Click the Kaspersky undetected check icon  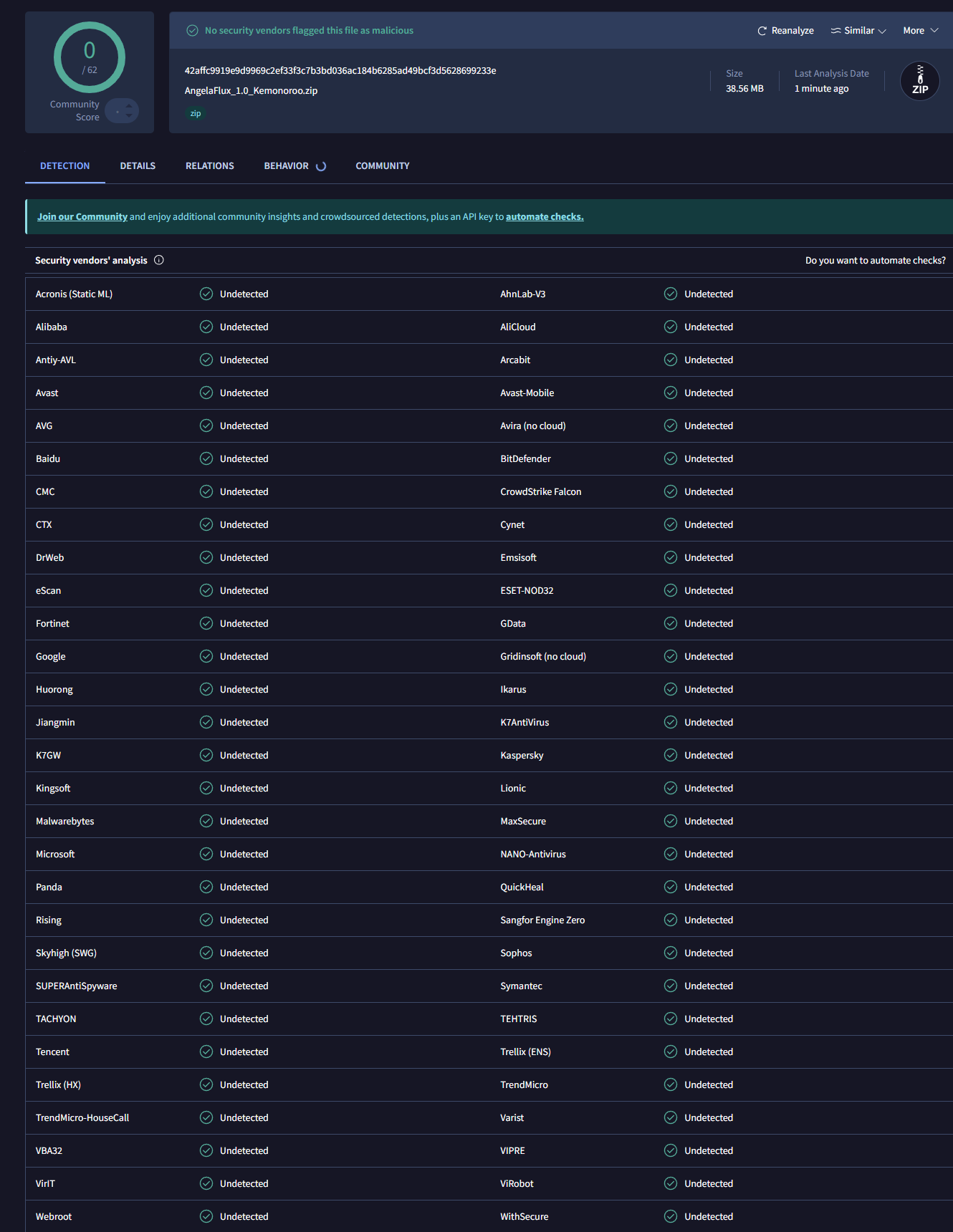point(671,755)
